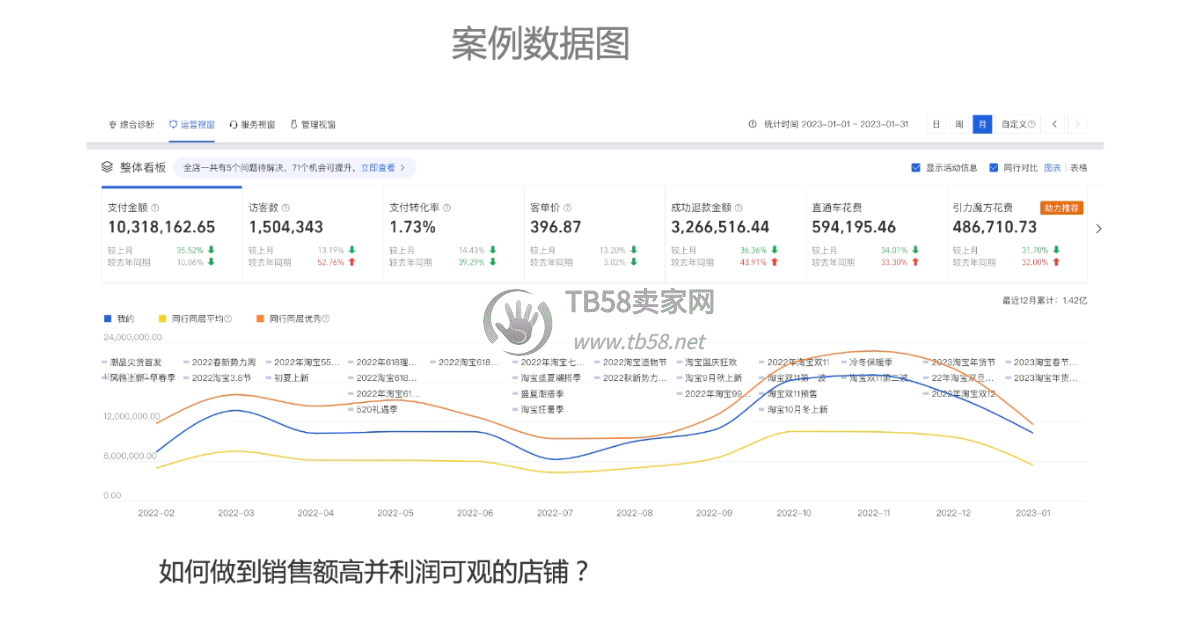Screen dimensions: 1194x644
Task: Click the 服务视窗 headset icon
Action: [x=233, y=124]
